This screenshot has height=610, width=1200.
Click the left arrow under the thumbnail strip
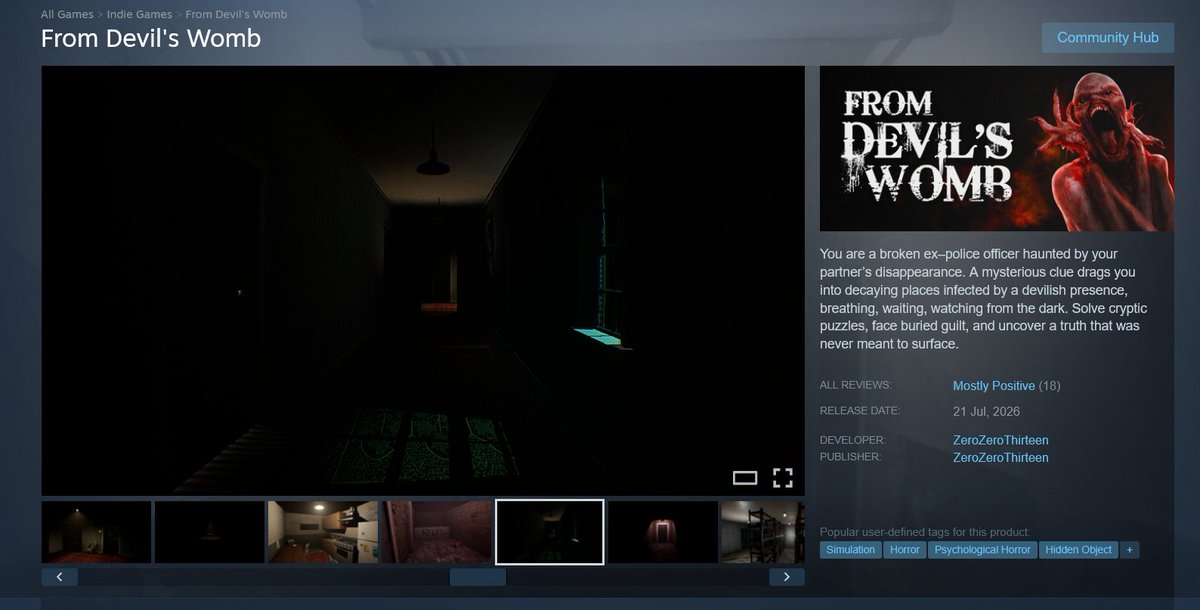59,577
